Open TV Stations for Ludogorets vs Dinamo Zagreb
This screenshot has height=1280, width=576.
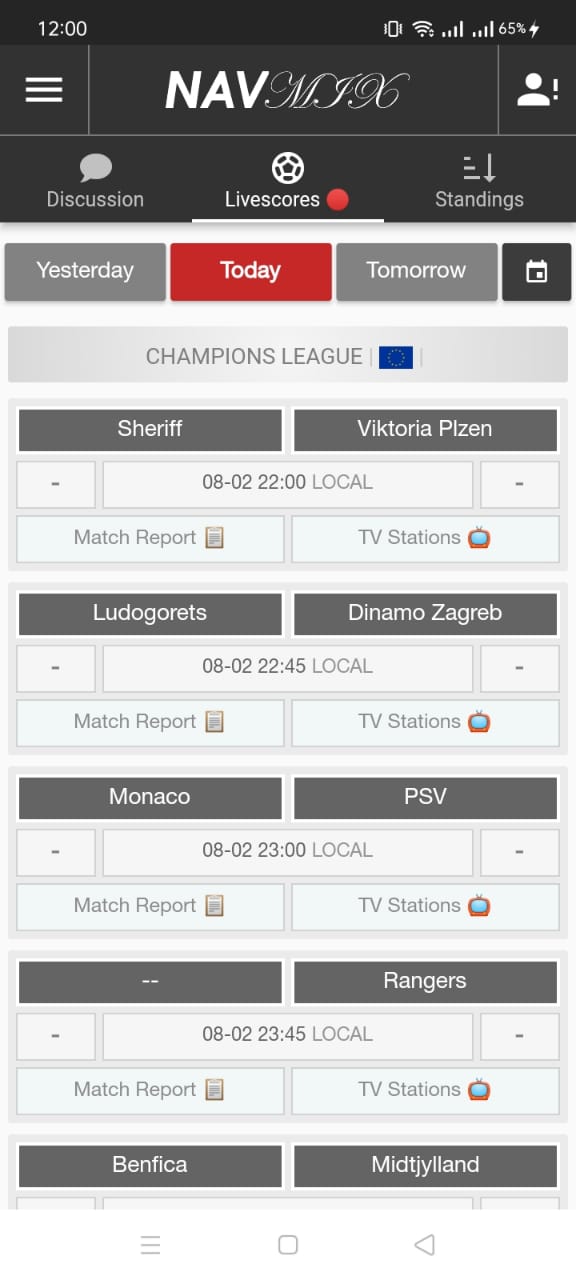tap(425, 722)
